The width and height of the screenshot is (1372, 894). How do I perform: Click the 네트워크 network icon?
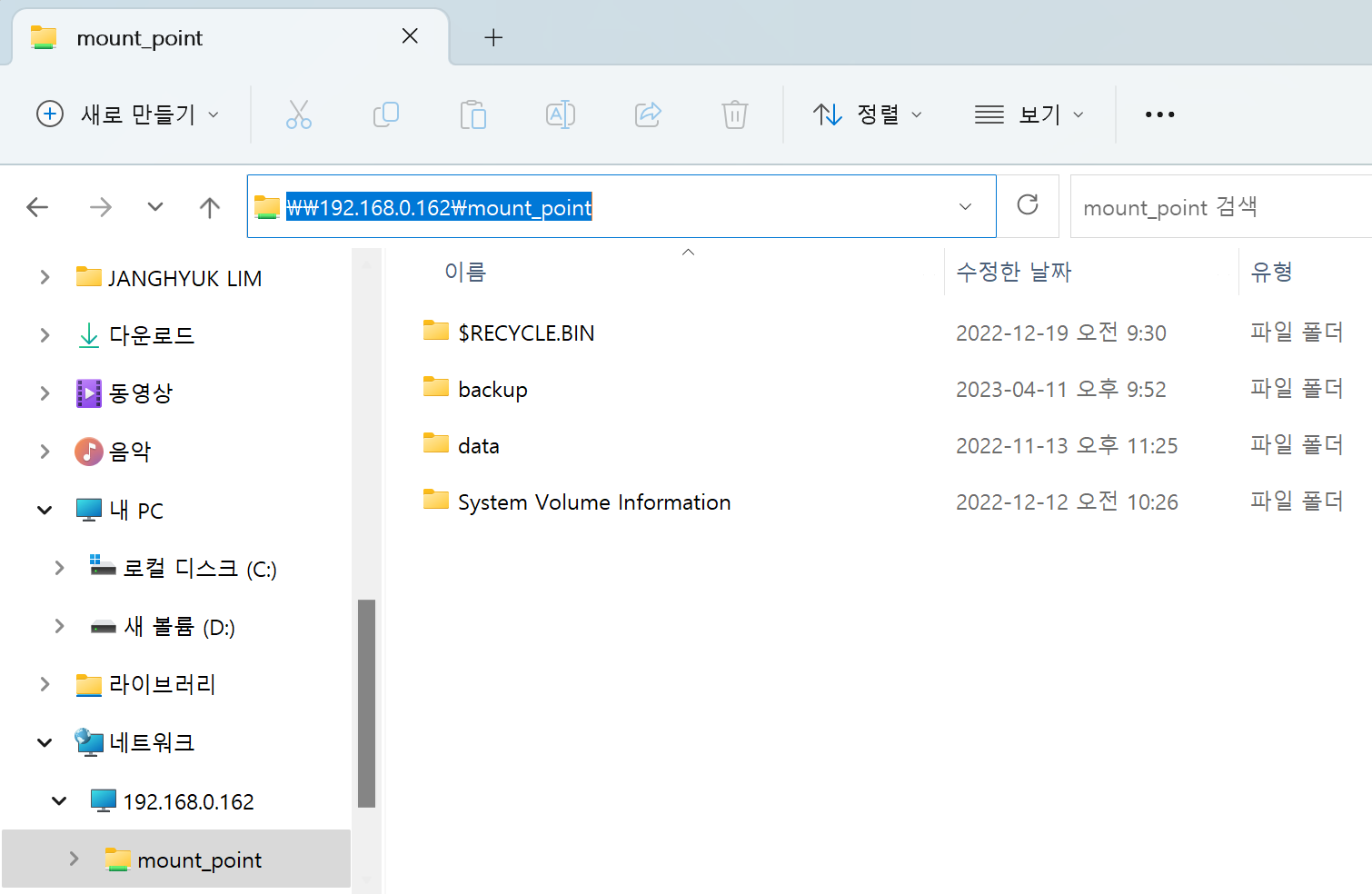[89, 742]
